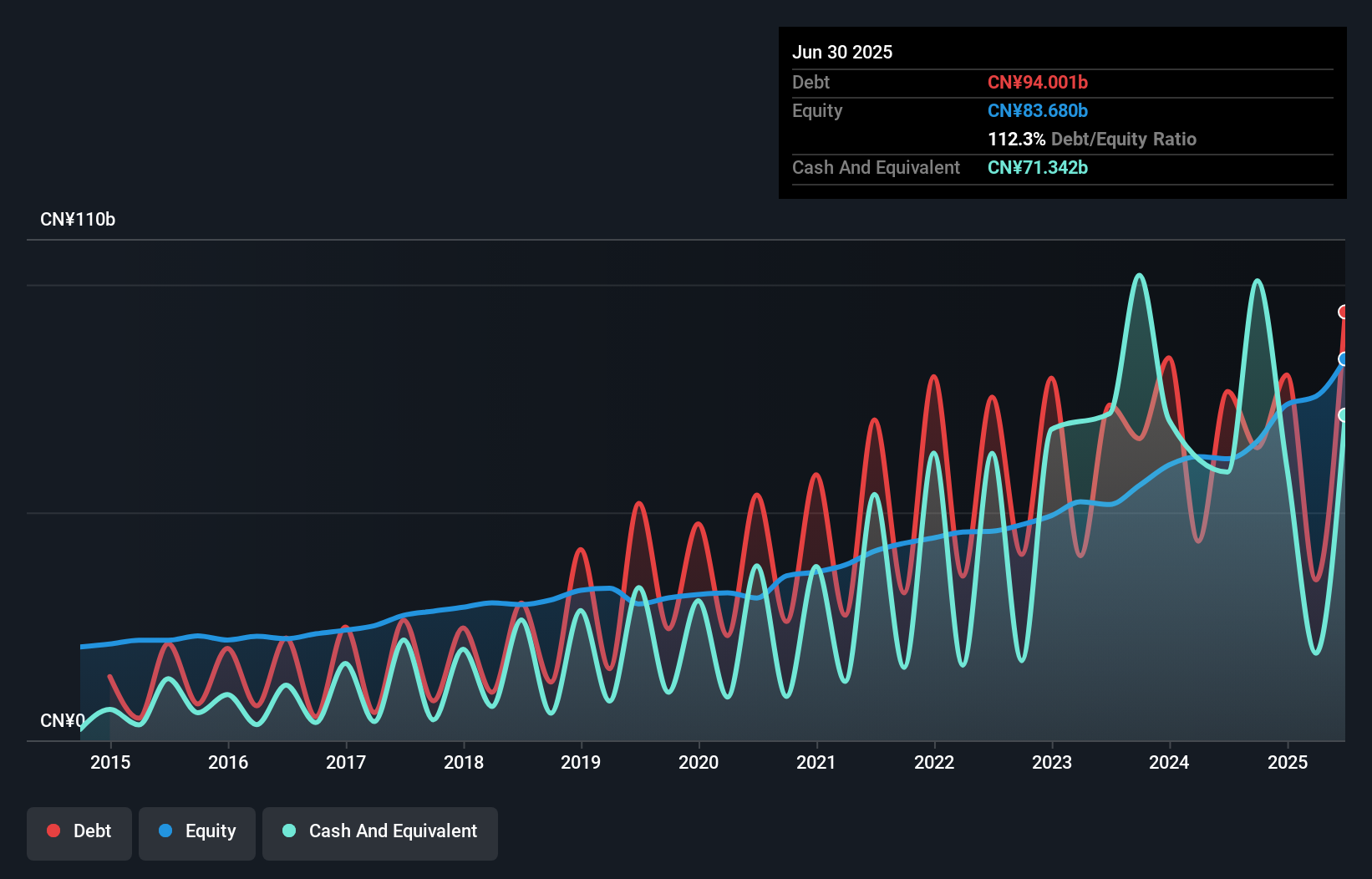Click the CN¥83.680b Equity value

coord(1037,110)
